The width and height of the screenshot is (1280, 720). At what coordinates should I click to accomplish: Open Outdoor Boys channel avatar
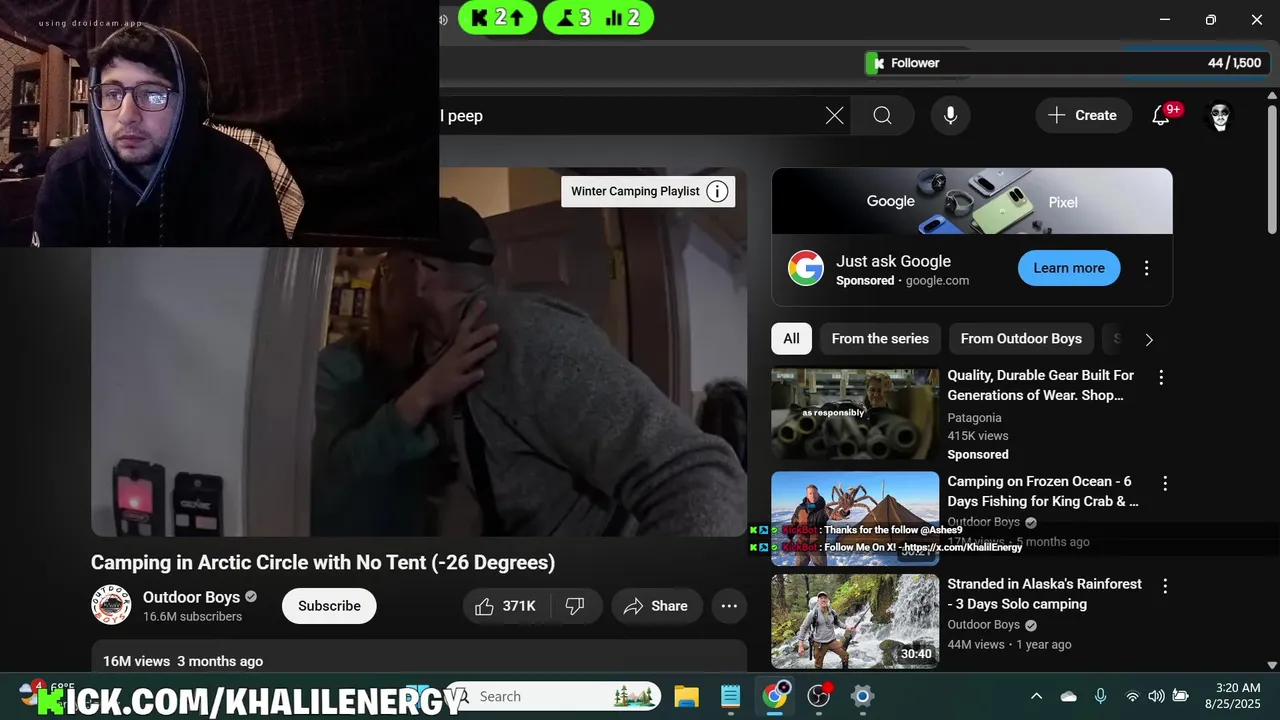click(x=111, y=605)
